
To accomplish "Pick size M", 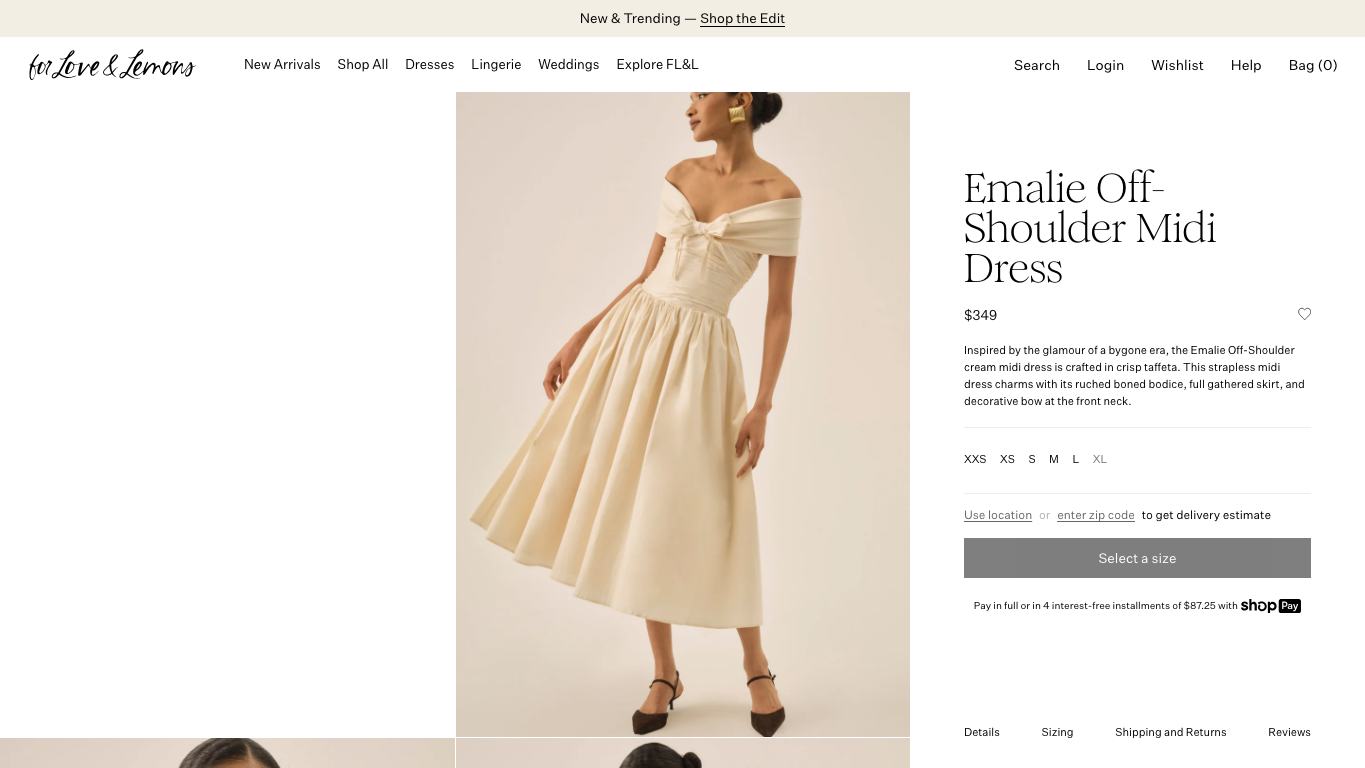I will (x=1054, y=459).
